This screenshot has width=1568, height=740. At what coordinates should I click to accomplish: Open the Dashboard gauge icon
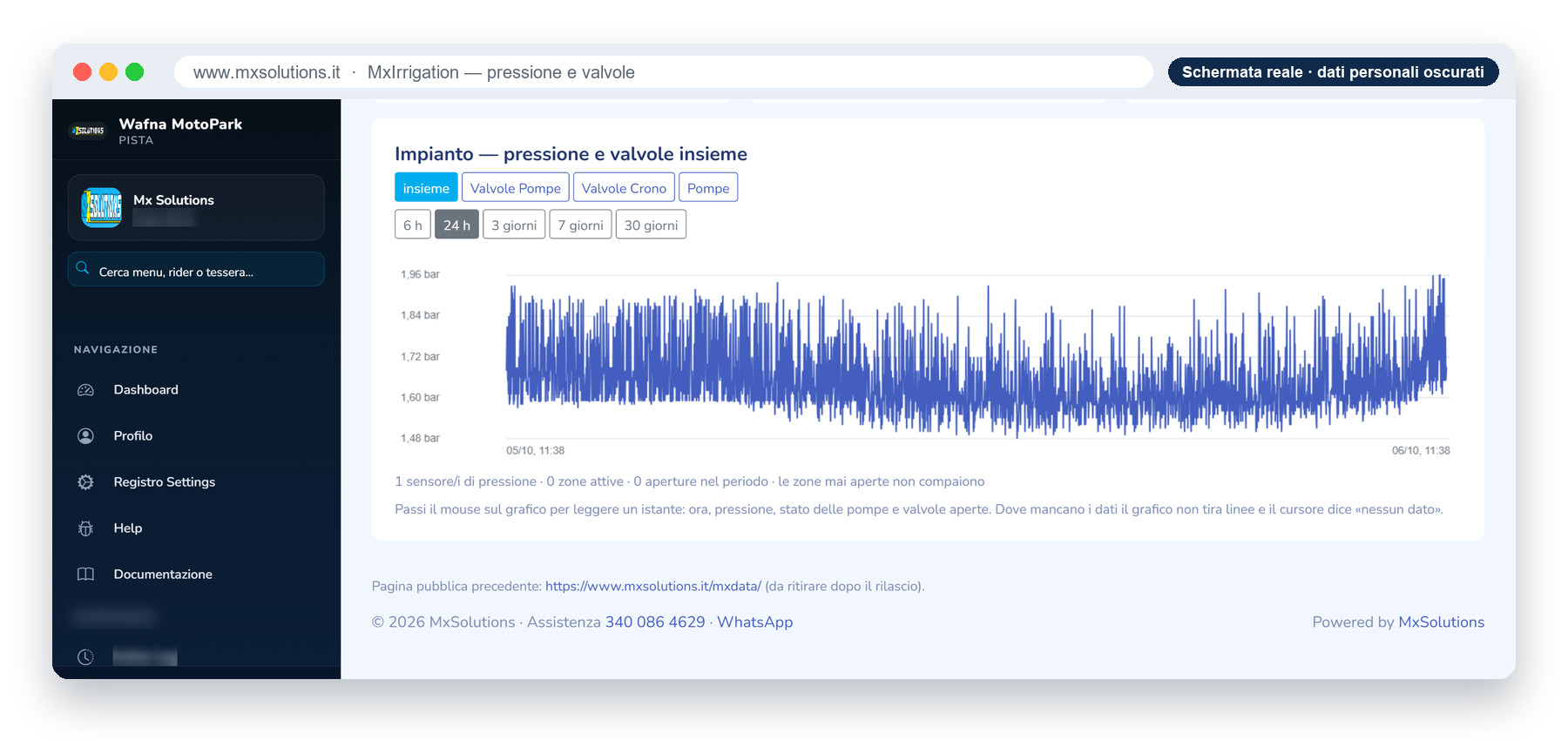pyautogui.click(x=85, y=390)
